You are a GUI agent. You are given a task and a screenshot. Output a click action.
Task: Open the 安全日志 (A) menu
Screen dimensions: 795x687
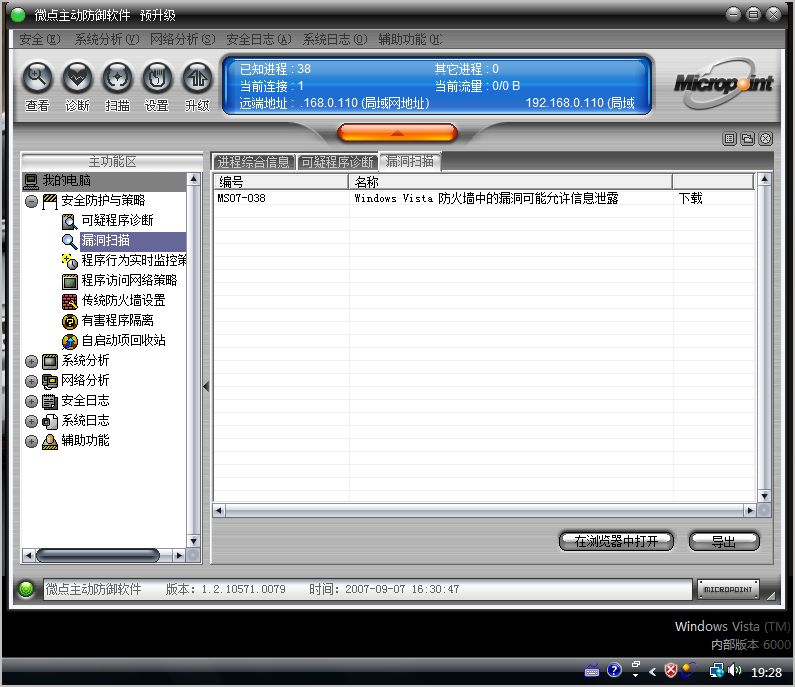(x=259, y=39)
